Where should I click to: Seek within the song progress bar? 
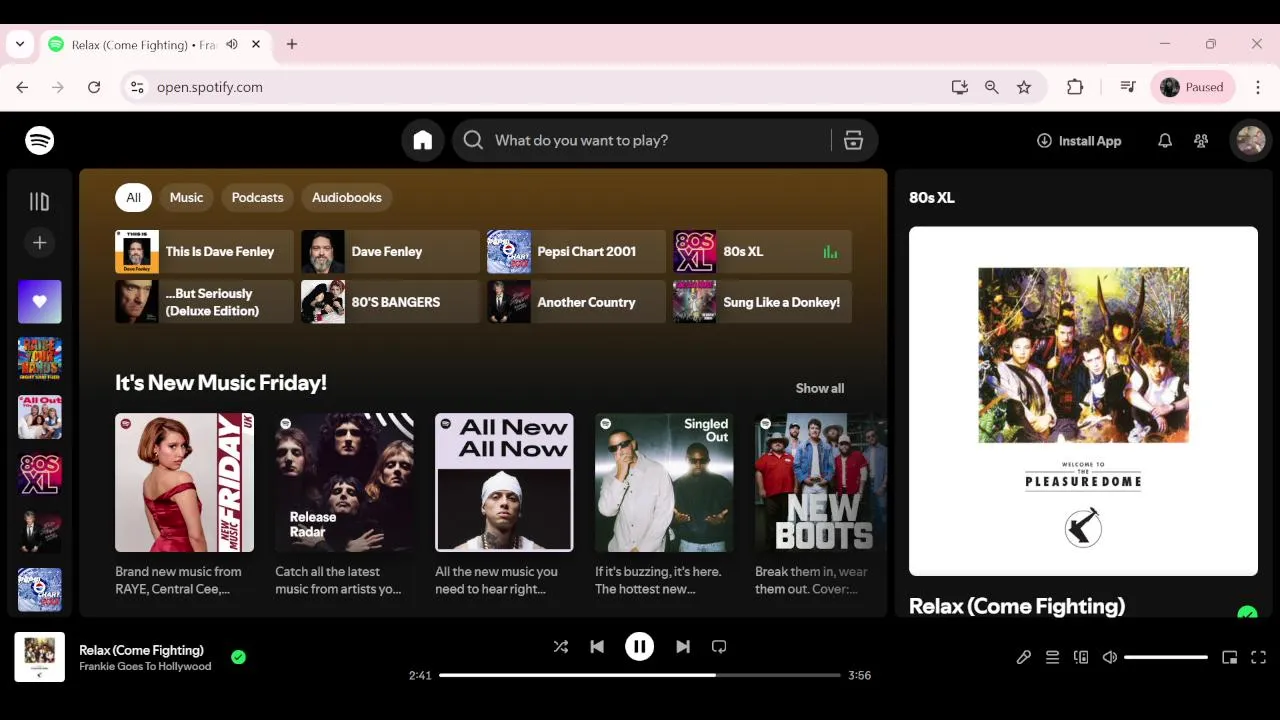[640, 675]
